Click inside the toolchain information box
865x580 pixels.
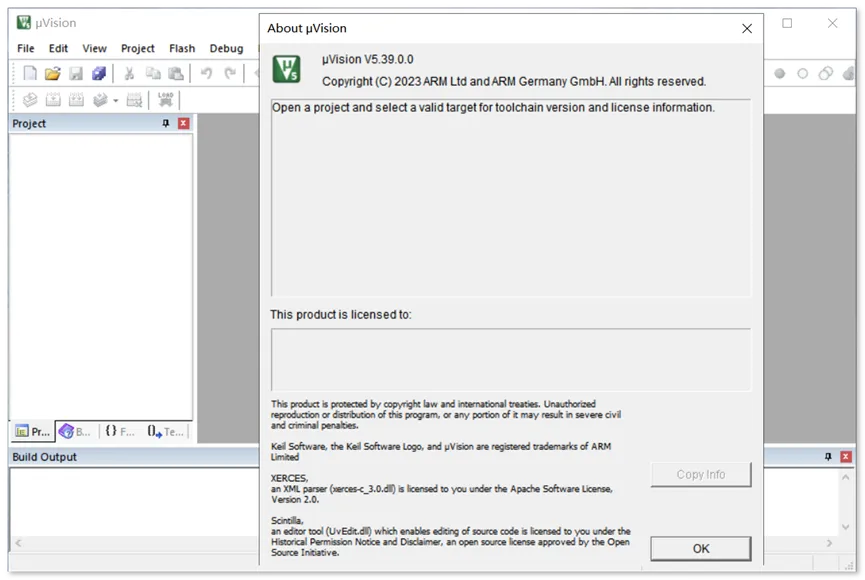tap(511, 198)
